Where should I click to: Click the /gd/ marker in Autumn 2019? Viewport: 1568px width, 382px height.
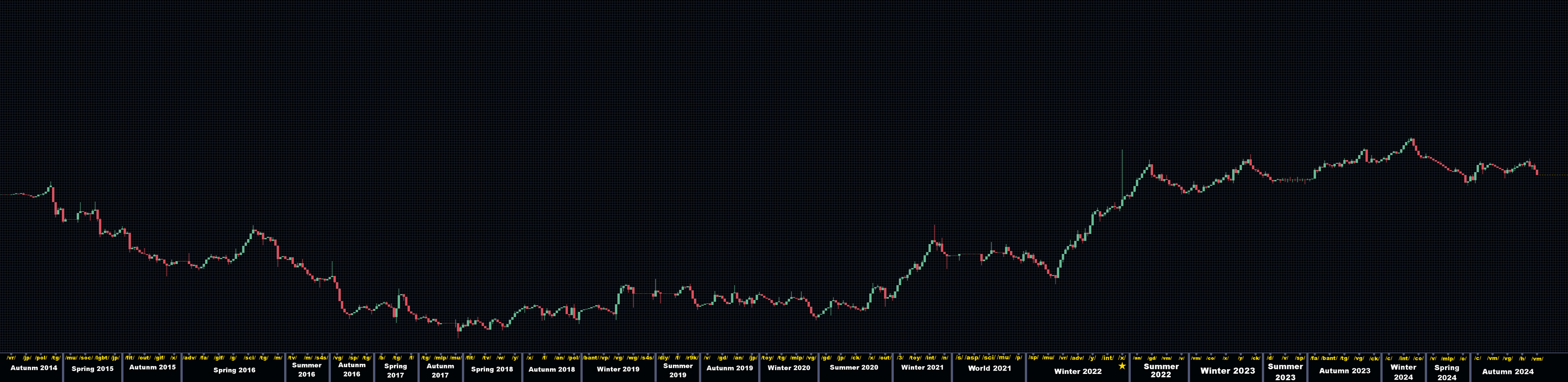click(723, 358)
